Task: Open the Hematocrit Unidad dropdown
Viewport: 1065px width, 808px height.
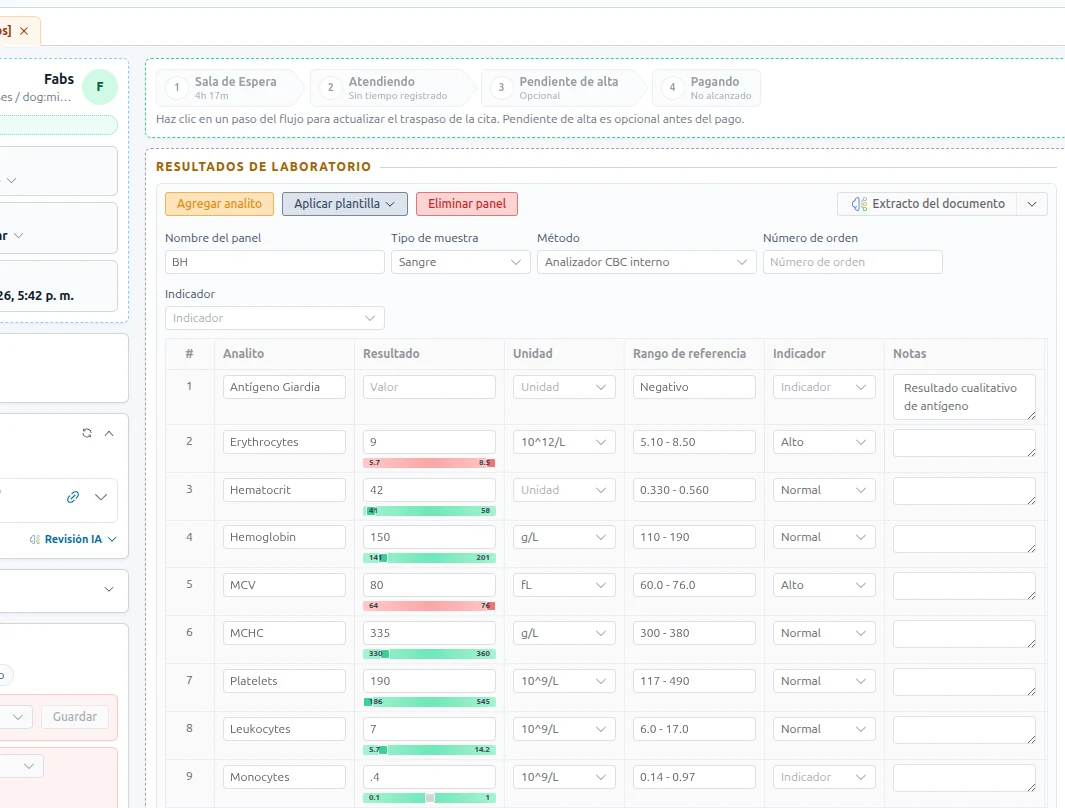Action: coord(564,490)
